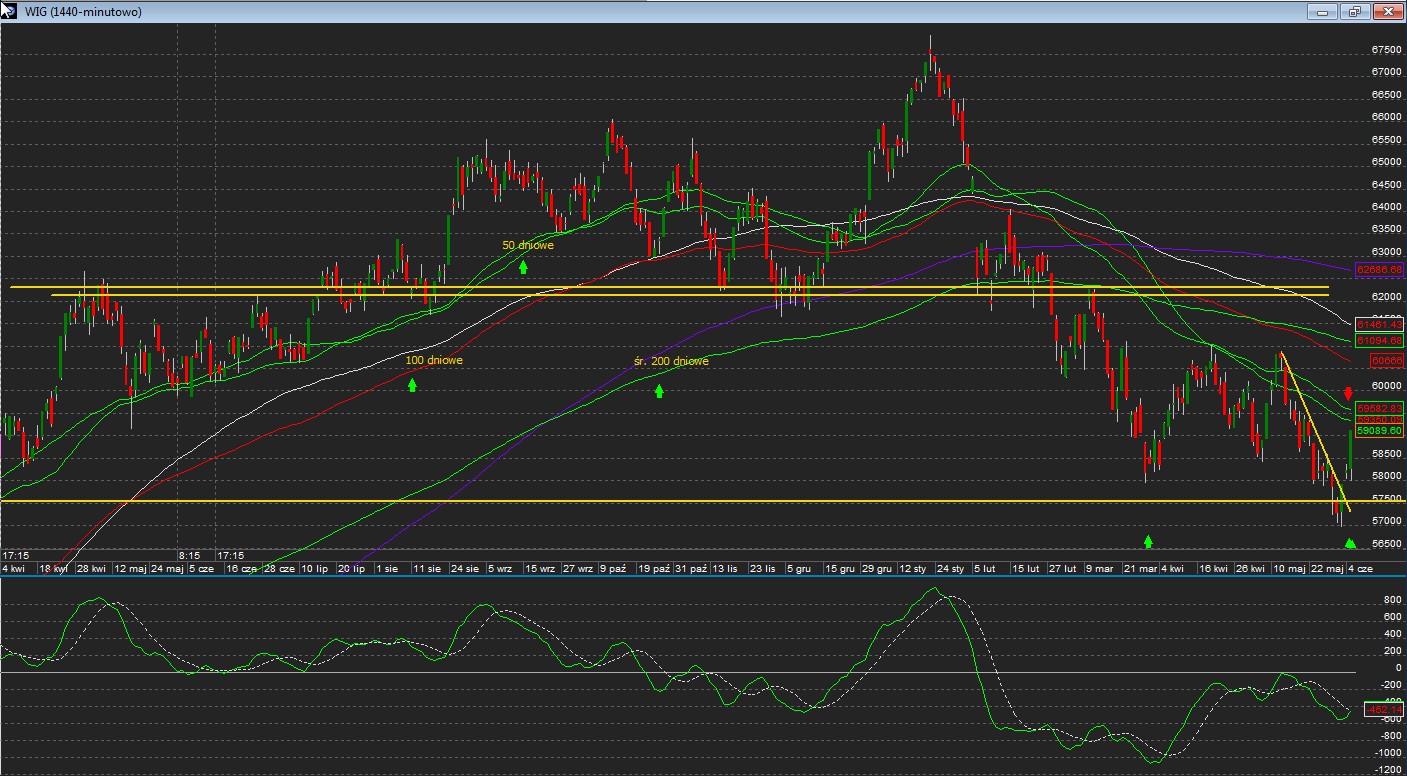Click the orange 59089.60 price tag

tap(1380, 430)
